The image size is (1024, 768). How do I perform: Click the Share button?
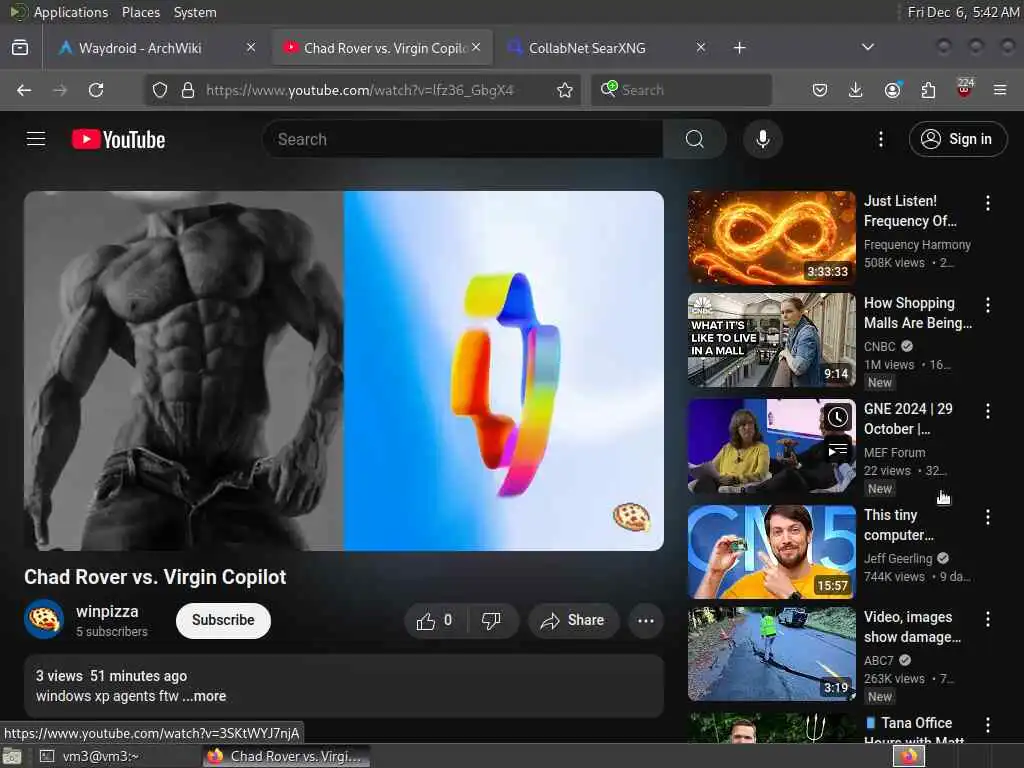click(571, 620)
